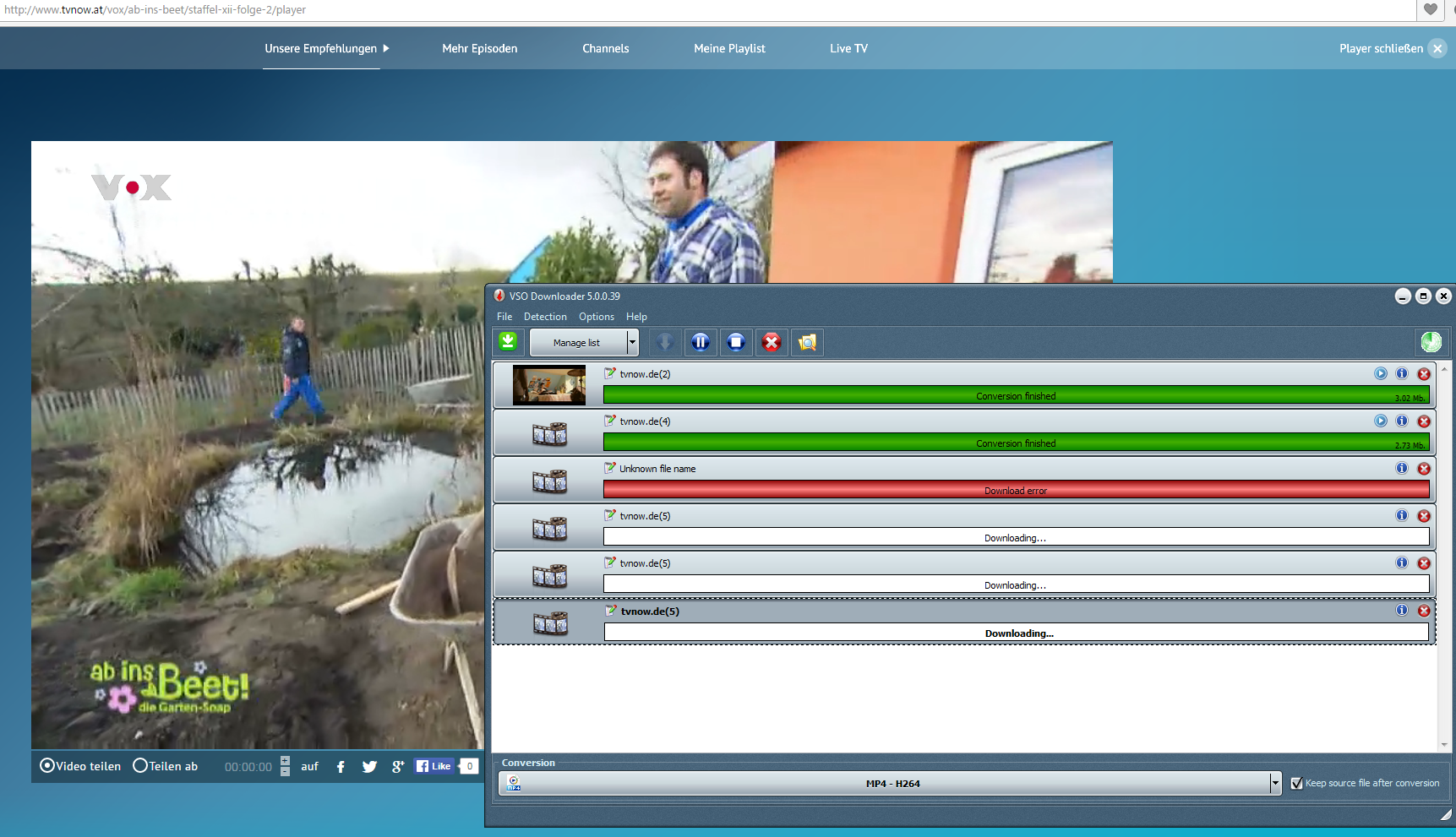1456x837 pixels.
Task: Click the Facebook Like button
Action: click(434, 766)
